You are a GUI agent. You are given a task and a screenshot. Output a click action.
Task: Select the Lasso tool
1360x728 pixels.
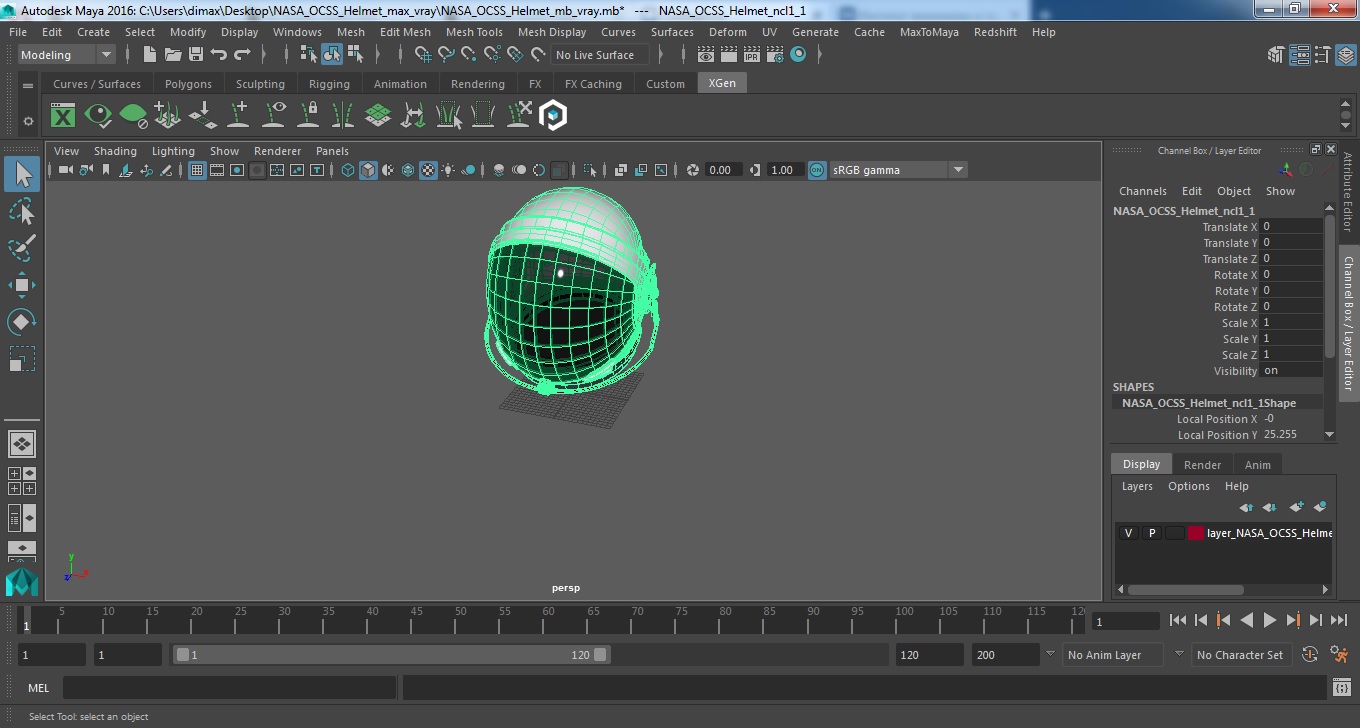(x=22, y=211)
